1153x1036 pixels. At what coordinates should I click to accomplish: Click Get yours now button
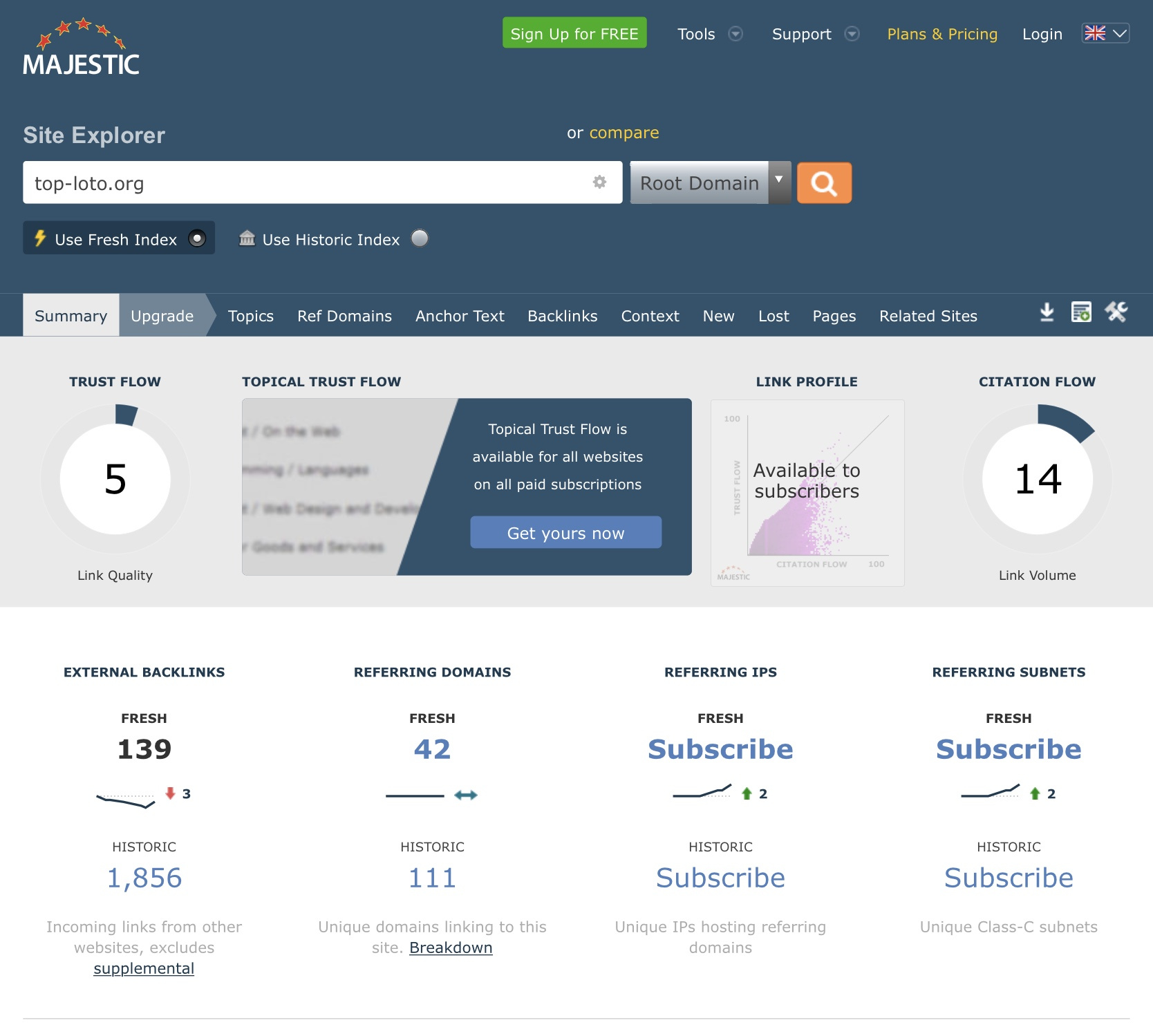566,532
